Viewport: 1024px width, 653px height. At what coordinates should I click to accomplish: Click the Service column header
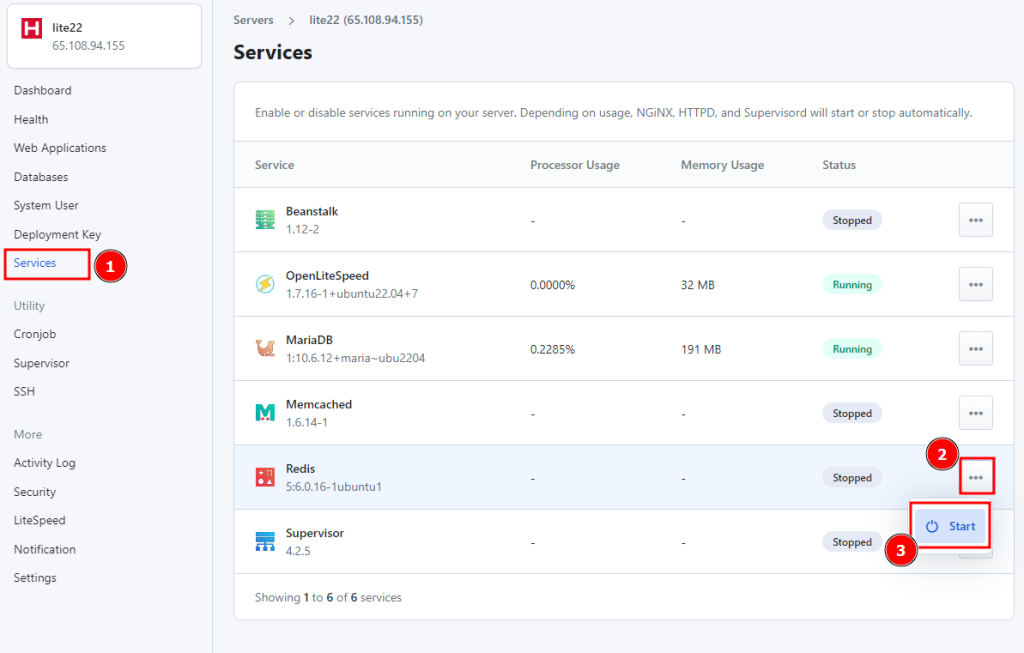coord(274,165)
